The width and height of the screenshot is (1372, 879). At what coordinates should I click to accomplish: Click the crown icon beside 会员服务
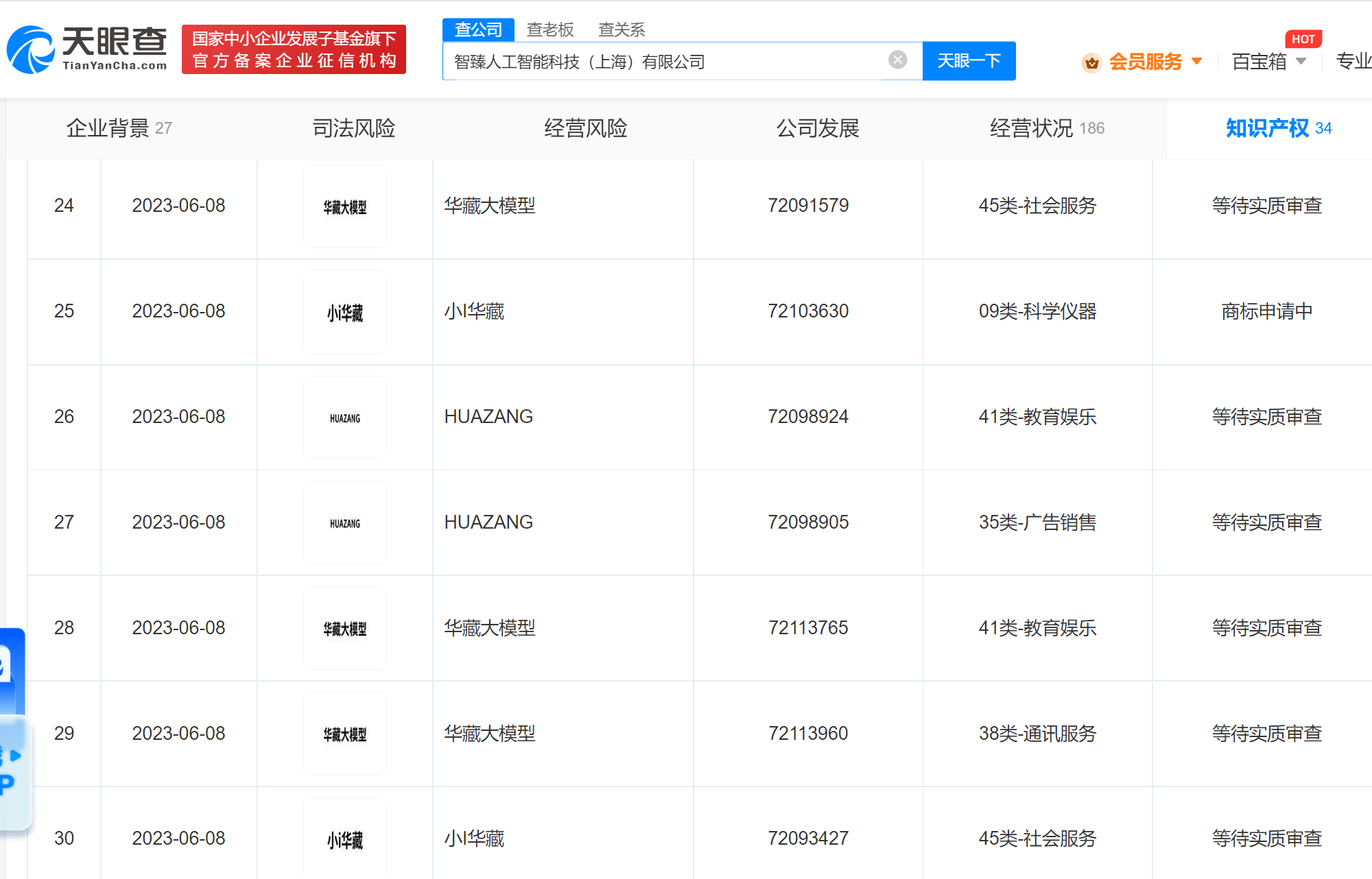click(x=1092, y=62)
